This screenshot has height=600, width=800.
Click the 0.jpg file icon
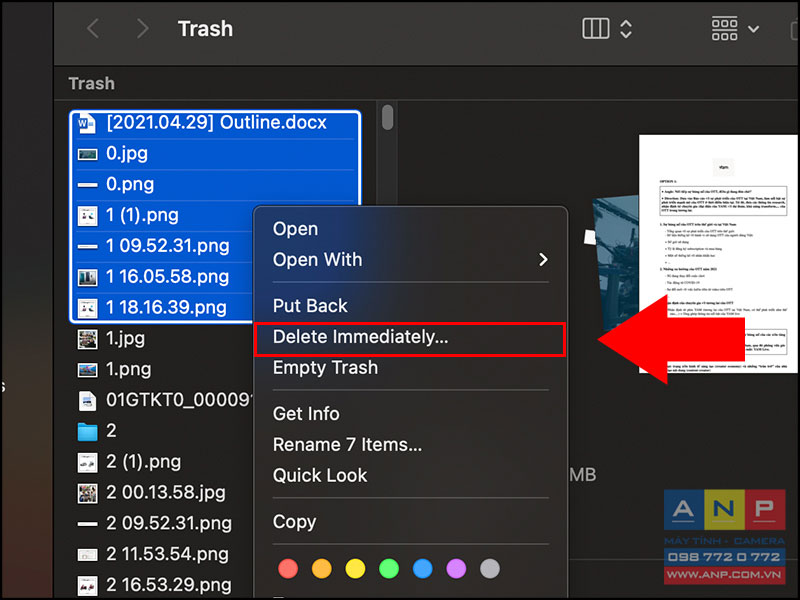87,154
